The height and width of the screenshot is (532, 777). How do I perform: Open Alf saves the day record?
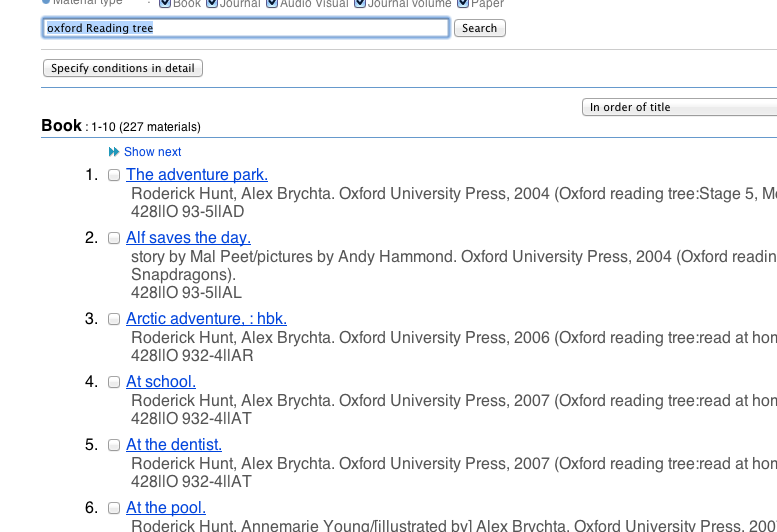pos(188,238)
